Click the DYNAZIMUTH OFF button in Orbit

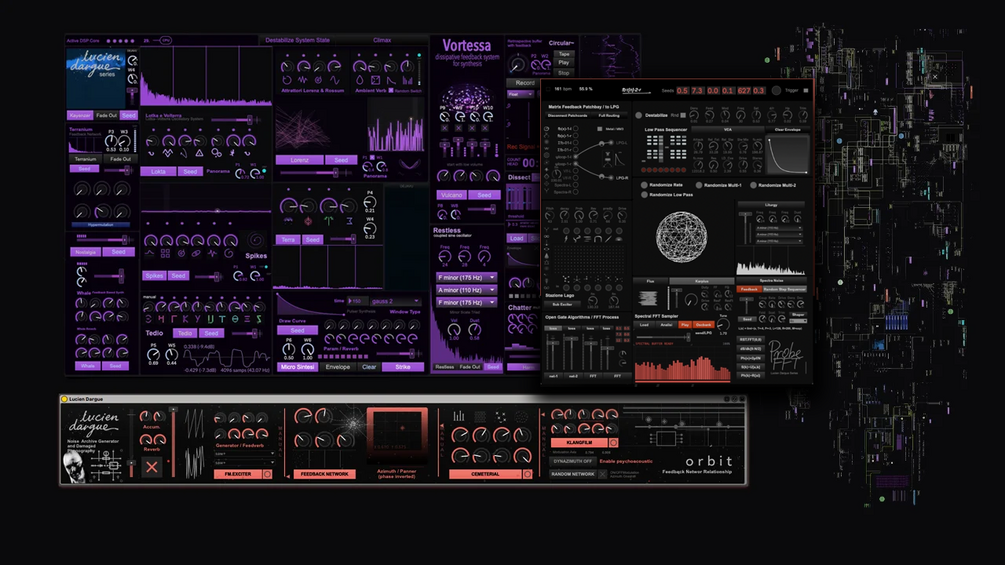click(x=572, y=461)
